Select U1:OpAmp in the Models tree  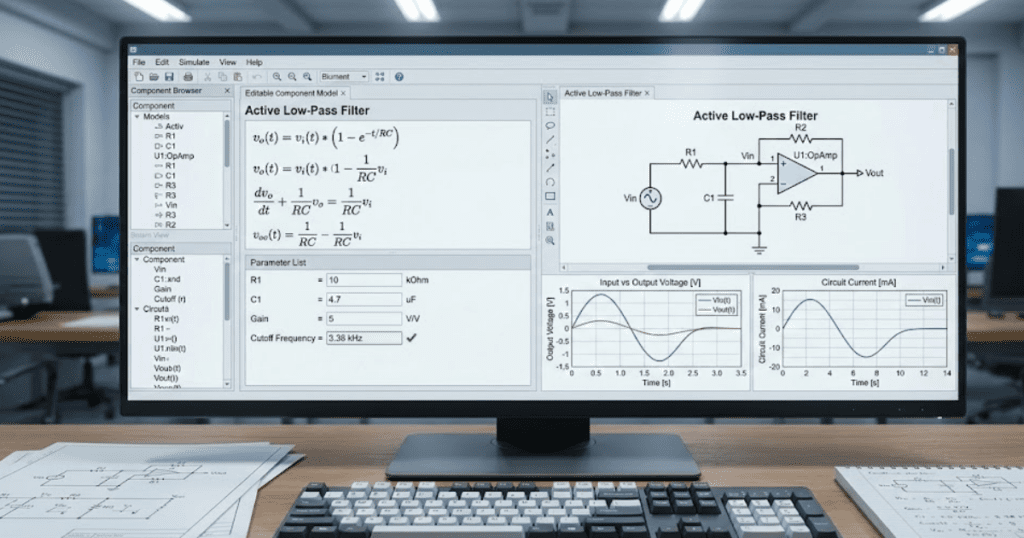(173, 156)
